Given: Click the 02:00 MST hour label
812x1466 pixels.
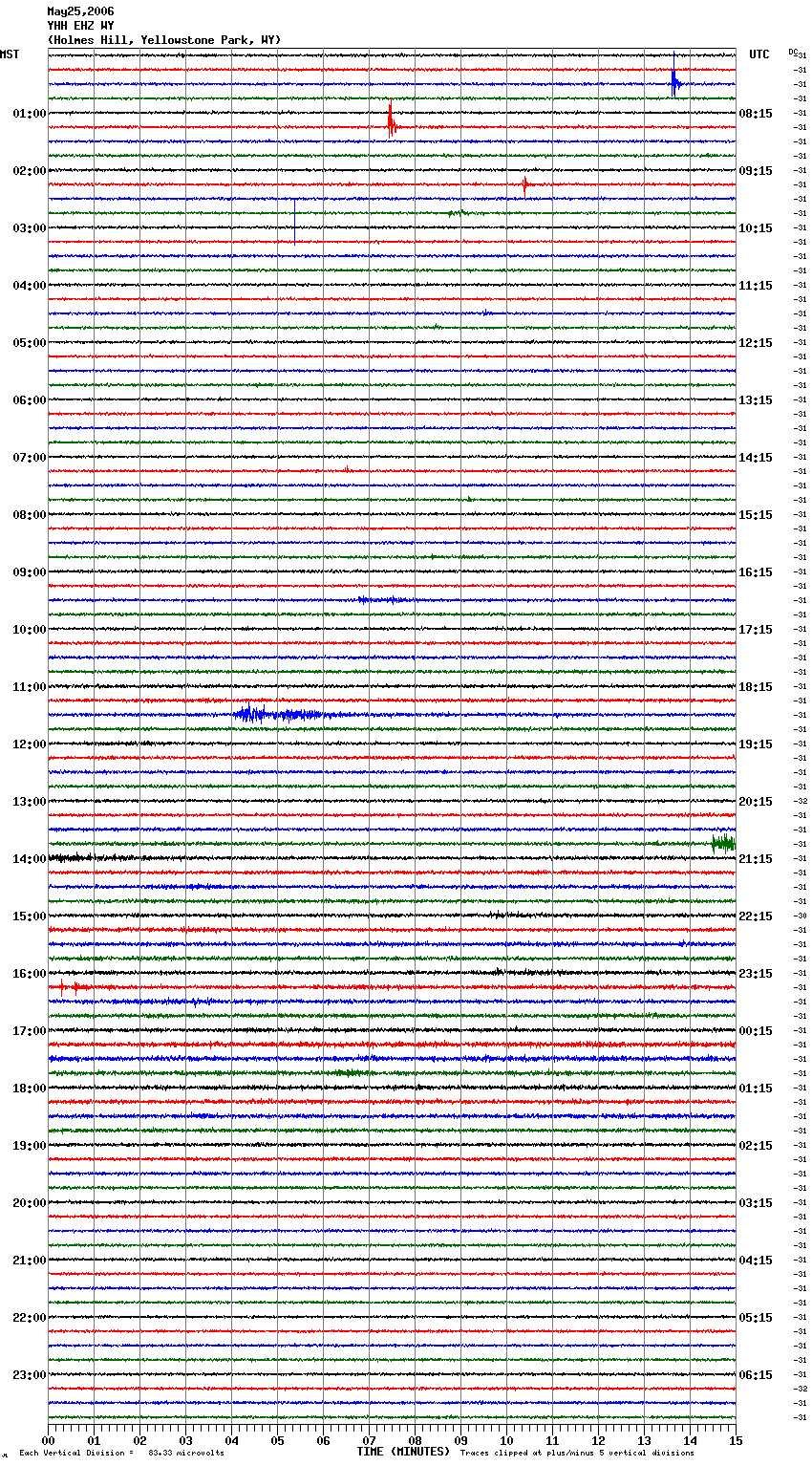Looking at the screenshot, I should tap(30, 171).
